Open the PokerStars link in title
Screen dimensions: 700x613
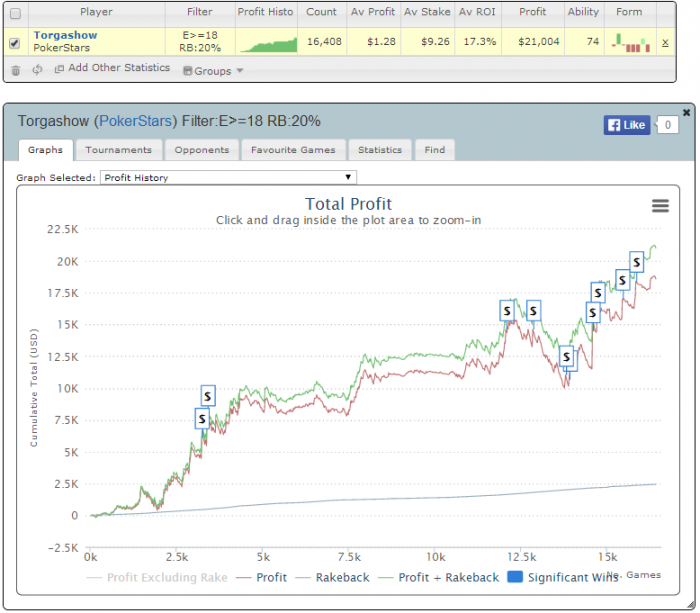pos(135,121)
